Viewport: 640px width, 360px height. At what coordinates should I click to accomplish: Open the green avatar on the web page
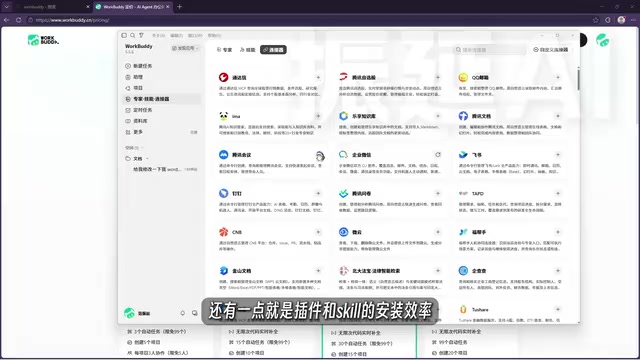click(602, 40)
